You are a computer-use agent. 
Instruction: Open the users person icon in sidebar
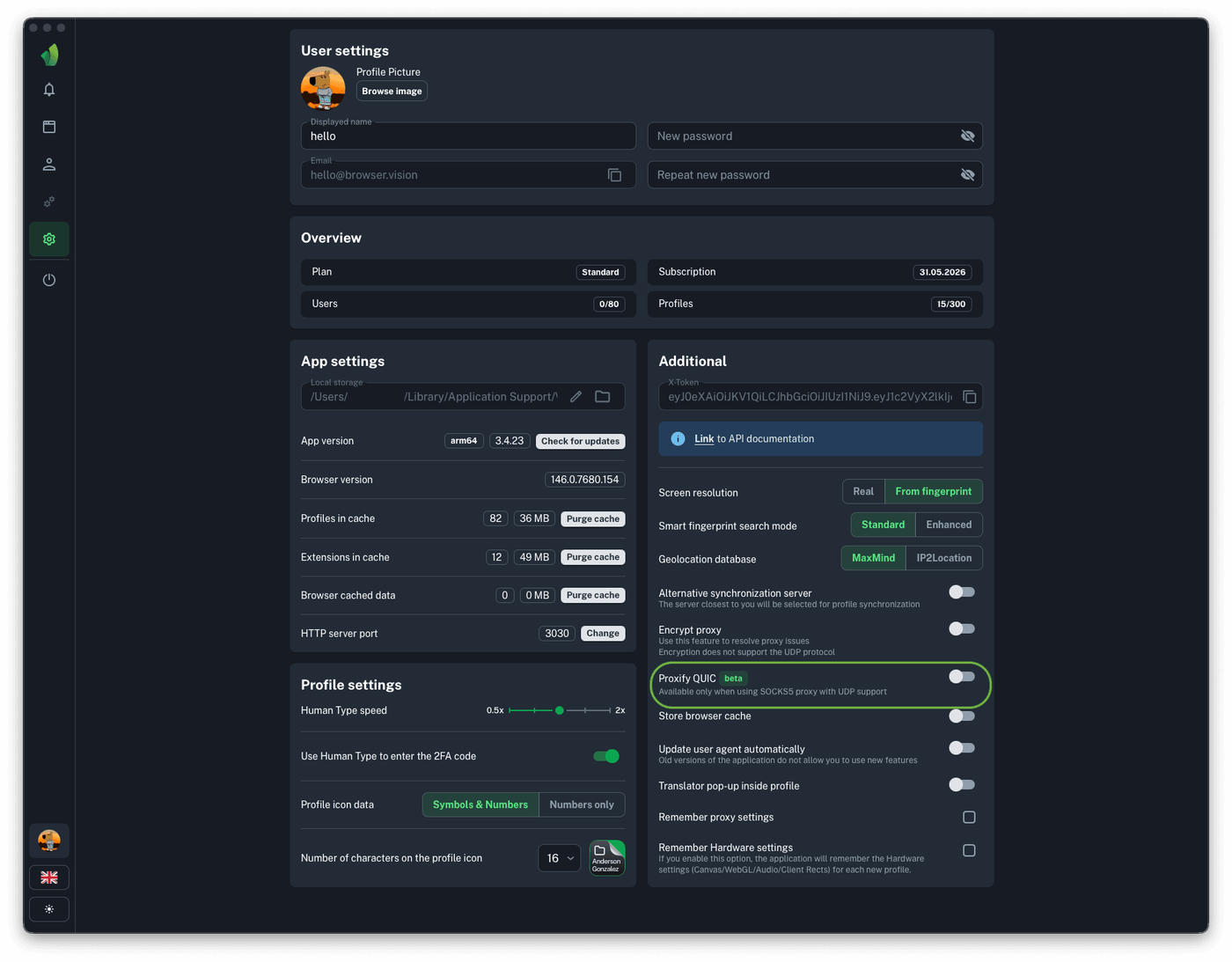(x=49, y=165)
